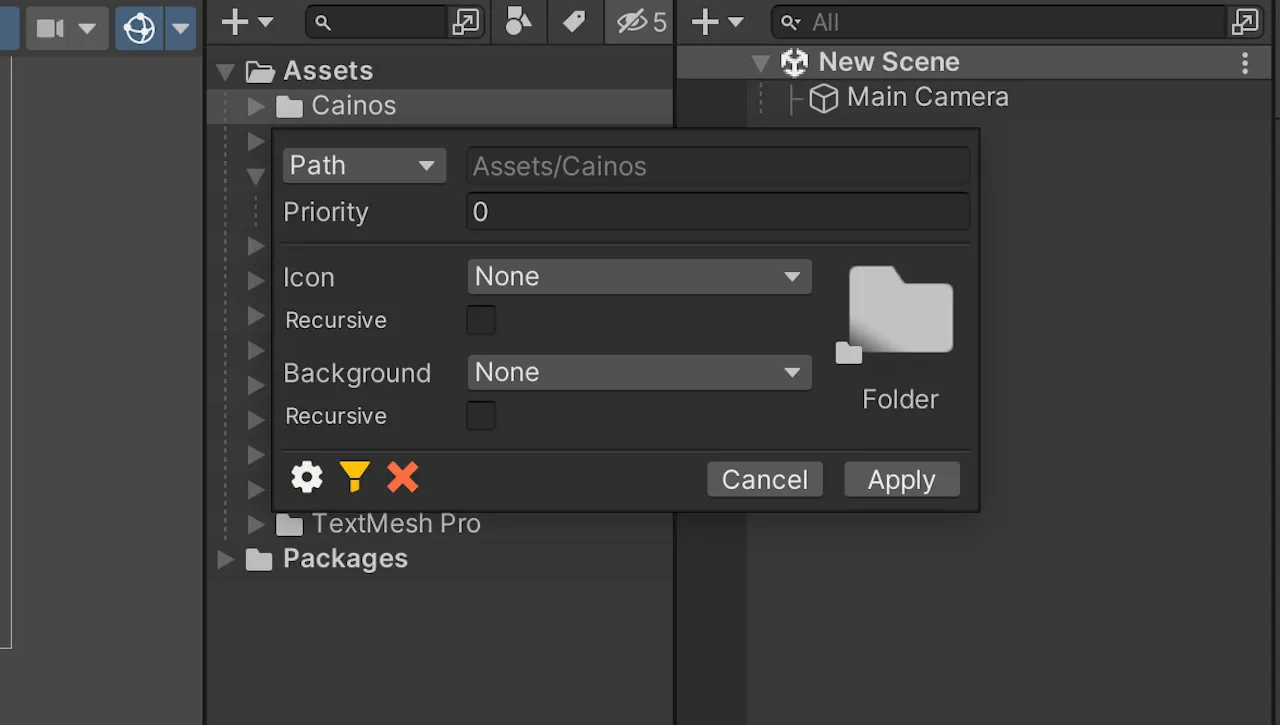This screenshot has height=725, width=1280.
Task: Open the Hierarchy plus create menu
Action: (718, 22)
